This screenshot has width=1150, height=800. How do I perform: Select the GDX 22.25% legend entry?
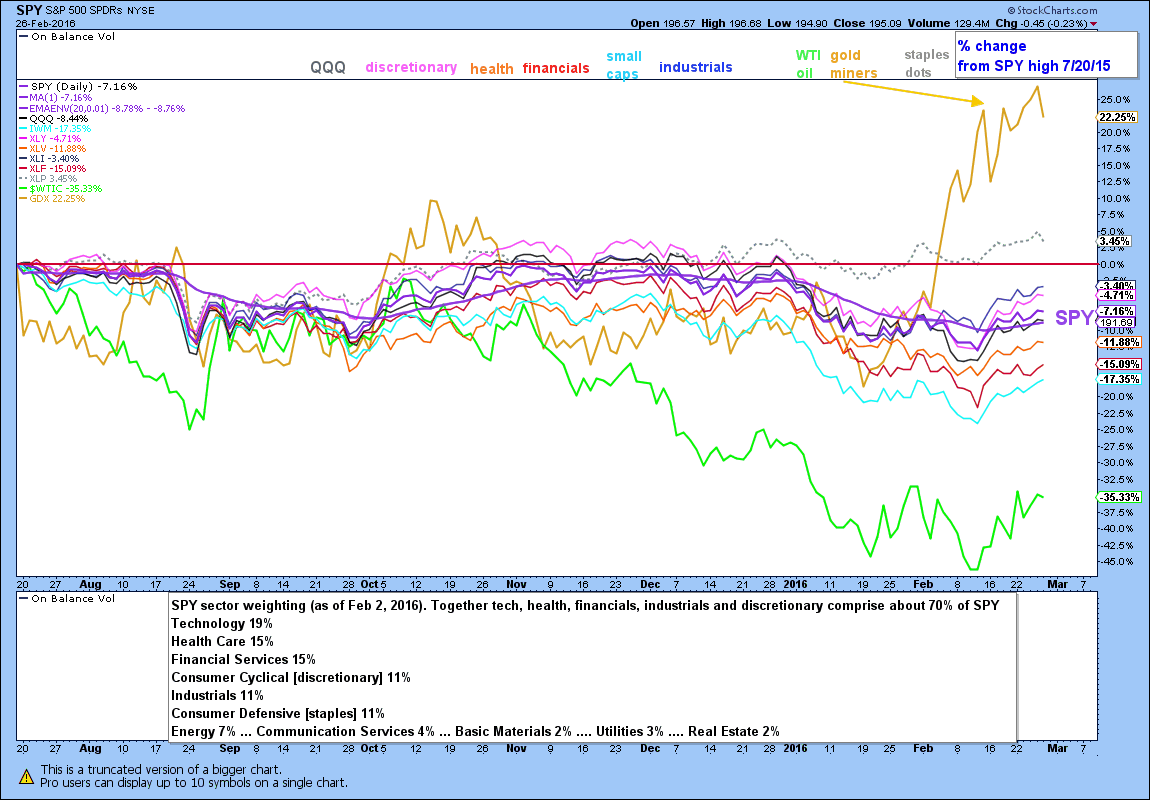tap(51, 199)
